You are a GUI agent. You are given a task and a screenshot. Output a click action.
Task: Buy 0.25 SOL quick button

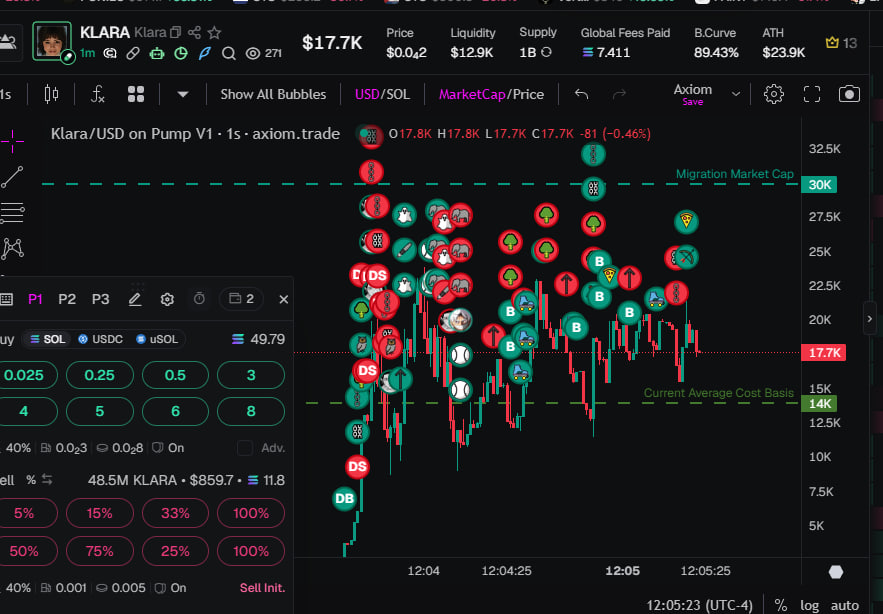click(100, 375)
